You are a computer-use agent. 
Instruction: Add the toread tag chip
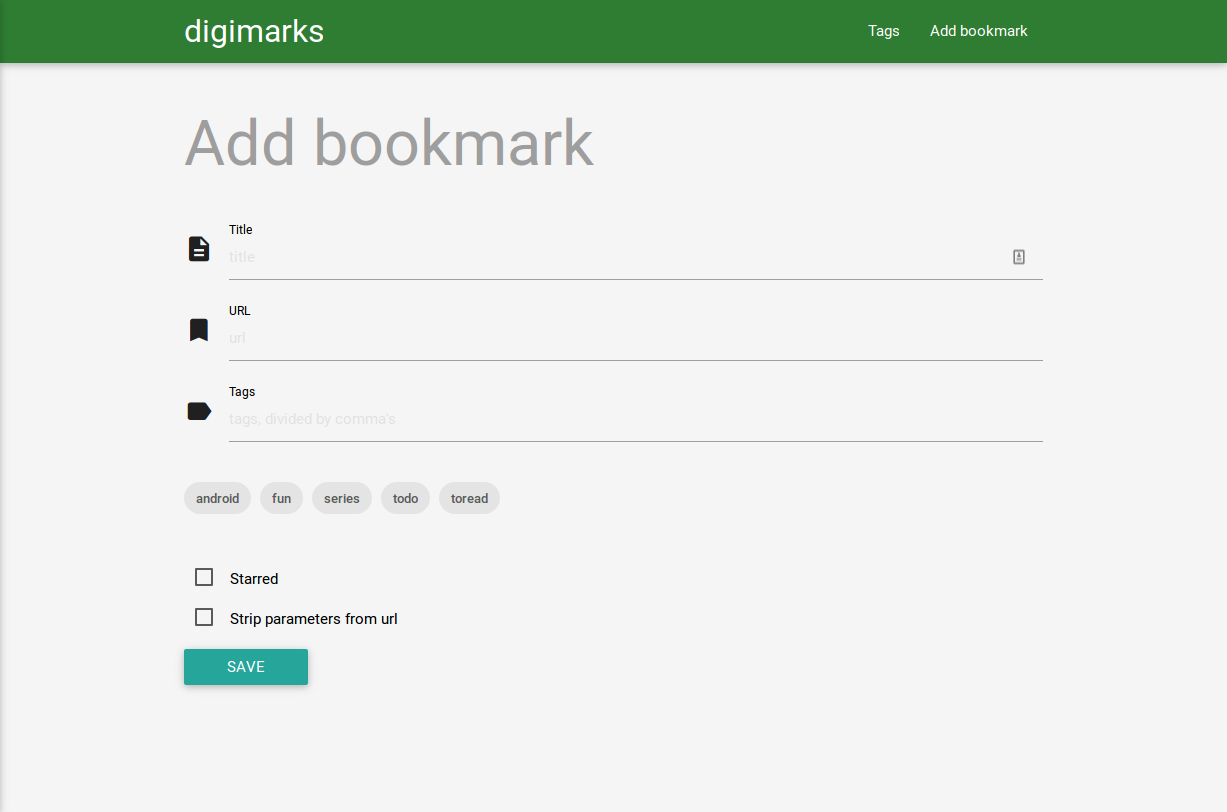[x=469, y=498]
